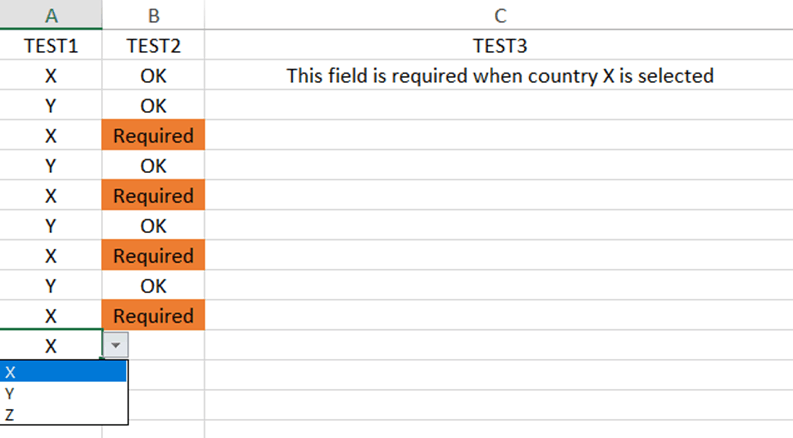Select column C header

coord(499,15)
